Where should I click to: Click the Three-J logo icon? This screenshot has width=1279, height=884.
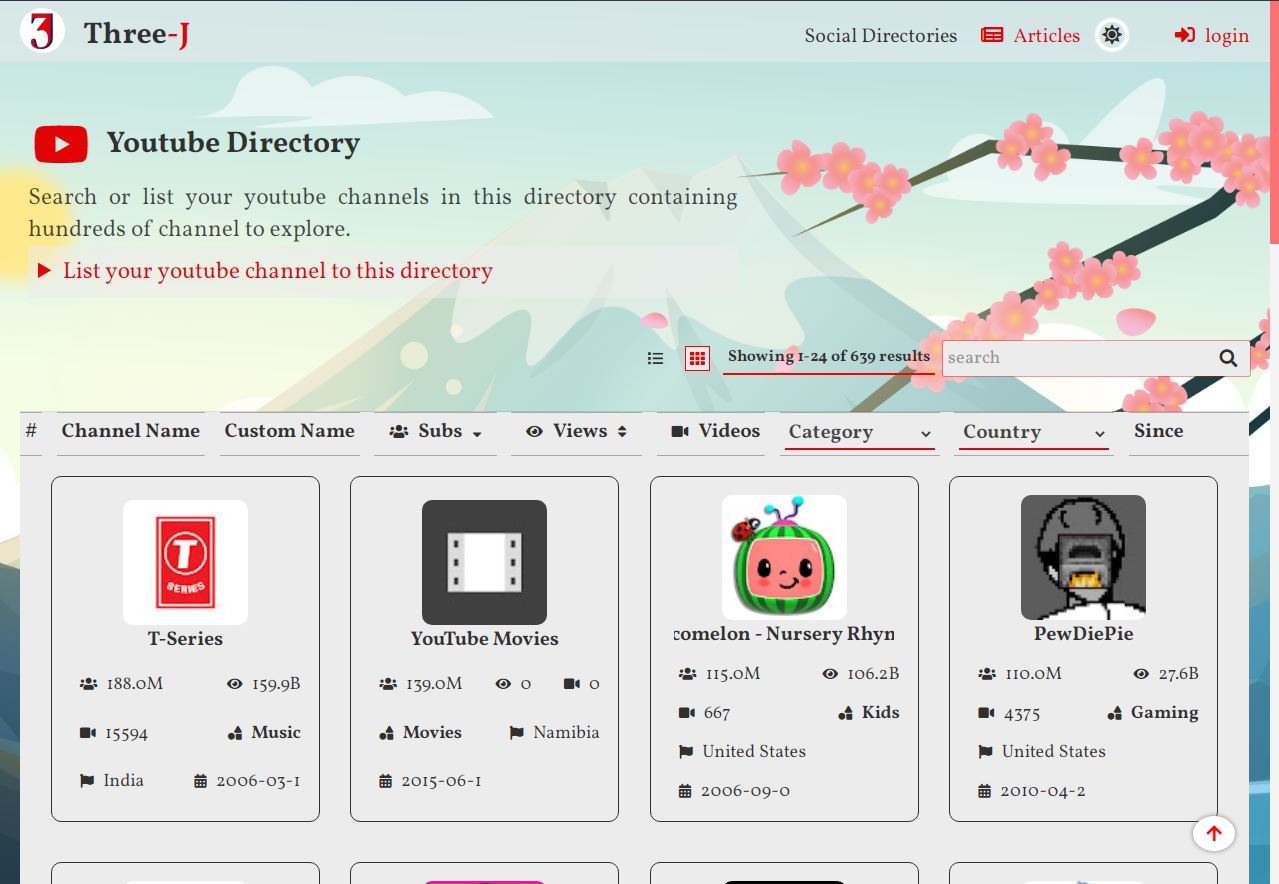coord(42,32)
